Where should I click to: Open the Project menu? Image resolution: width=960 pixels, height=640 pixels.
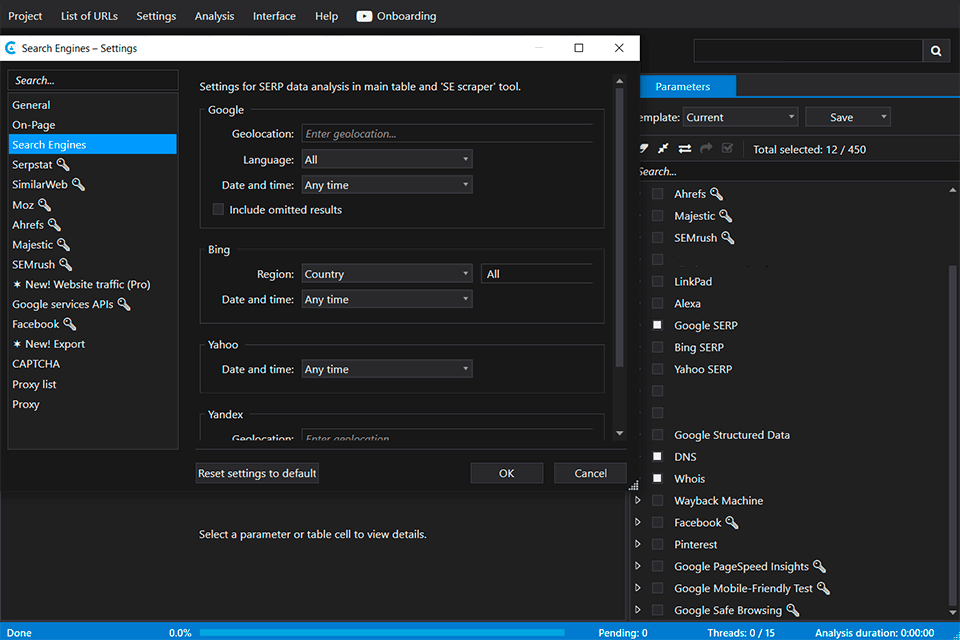click(x=25, y=16)
